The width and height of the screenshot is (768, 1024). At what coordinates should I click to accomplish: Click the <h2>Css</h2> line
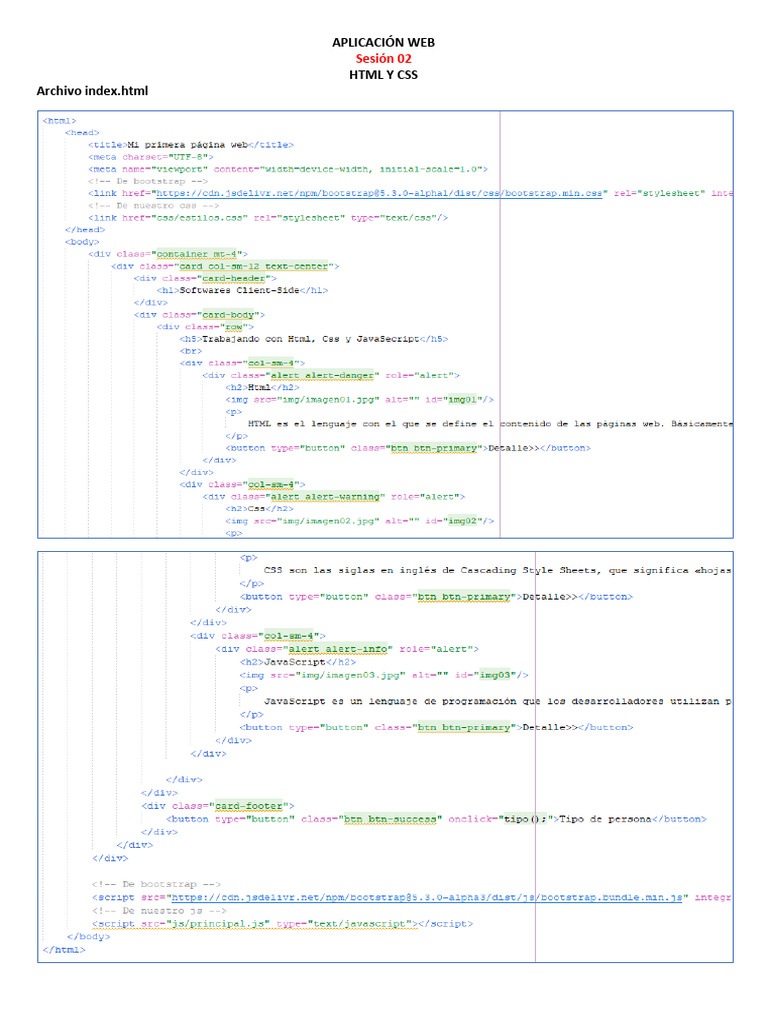coord(259,509)
